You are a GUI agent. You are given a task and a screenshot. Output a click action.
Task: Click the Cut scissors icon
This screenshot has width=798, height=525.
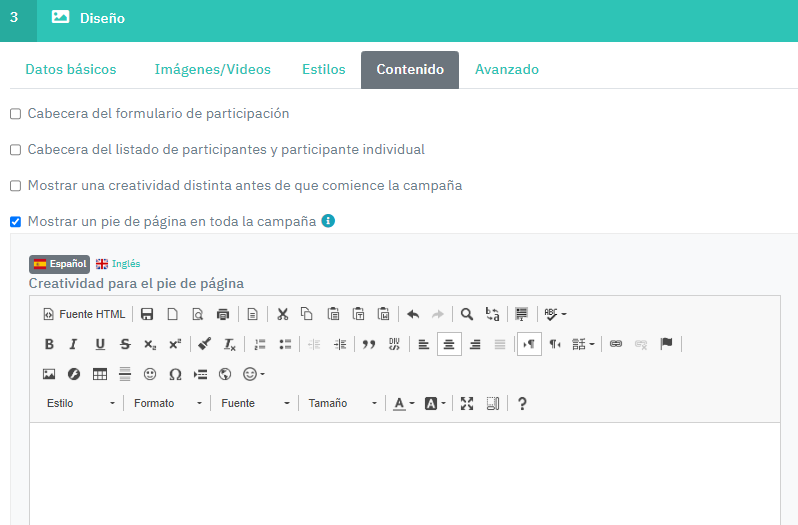[283, 314]
